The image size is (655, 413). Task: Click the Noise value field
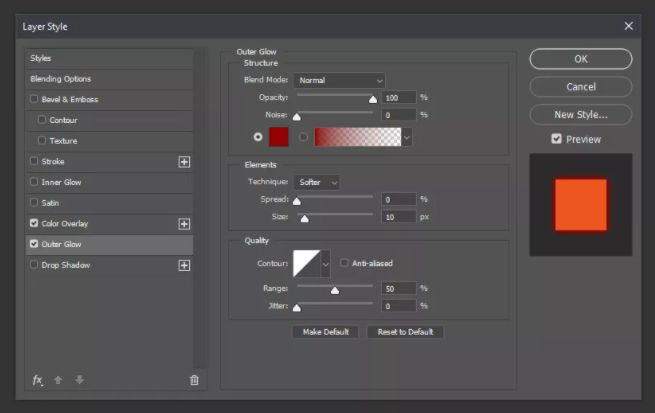click(399, 115)
